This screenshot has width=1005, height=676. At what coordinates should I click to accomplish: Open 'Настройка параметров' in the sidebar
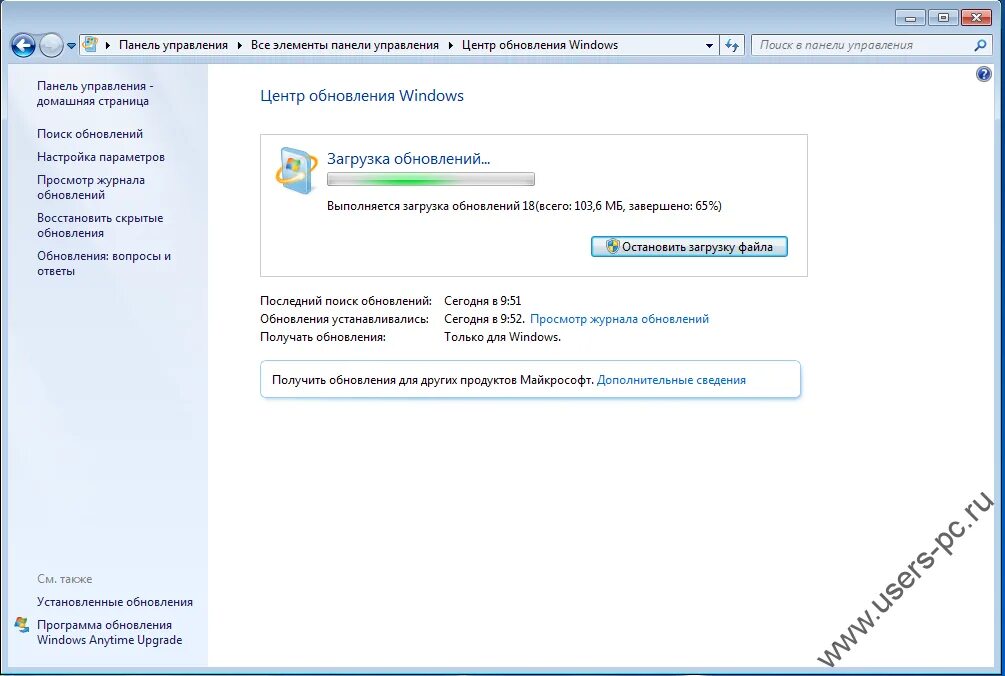pyautogui.click(x=101, y=157)
